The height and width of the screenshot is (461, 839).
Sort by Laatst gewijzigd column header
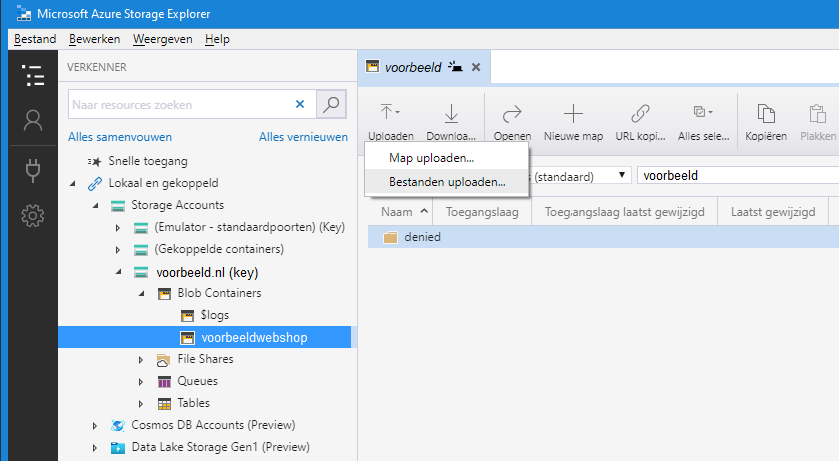pos(773,212)
